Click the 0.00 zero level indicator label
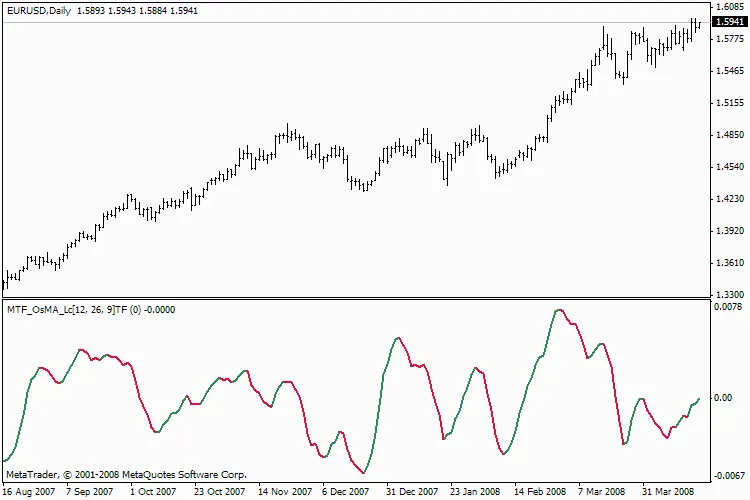Viewport: 750px width, 500px height. point(722,398)
